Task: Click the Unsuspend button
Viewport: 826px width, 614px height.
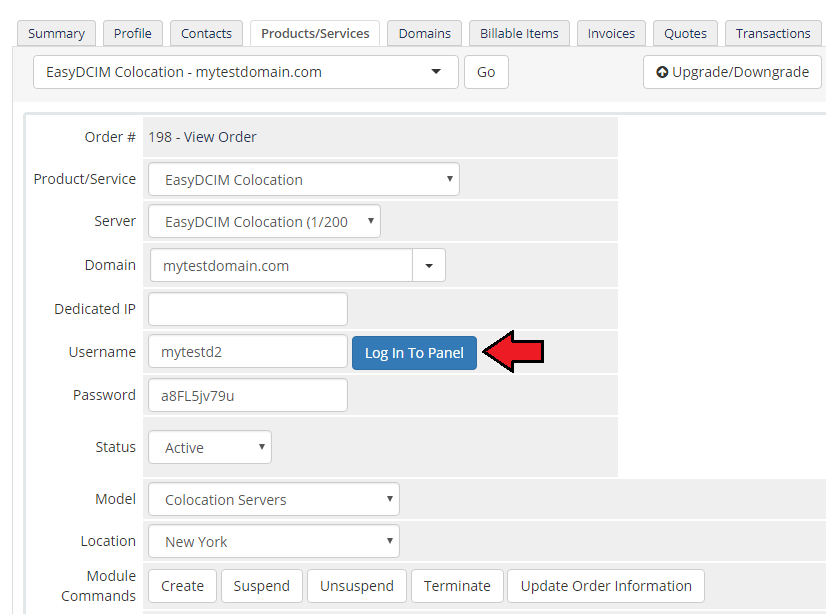Action: tap(357, 586)
